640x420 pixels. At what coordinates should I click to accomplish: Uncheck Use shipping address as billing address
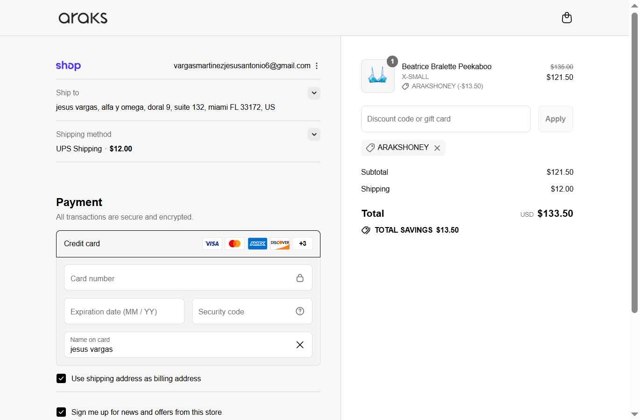click(x=61, y=378)
